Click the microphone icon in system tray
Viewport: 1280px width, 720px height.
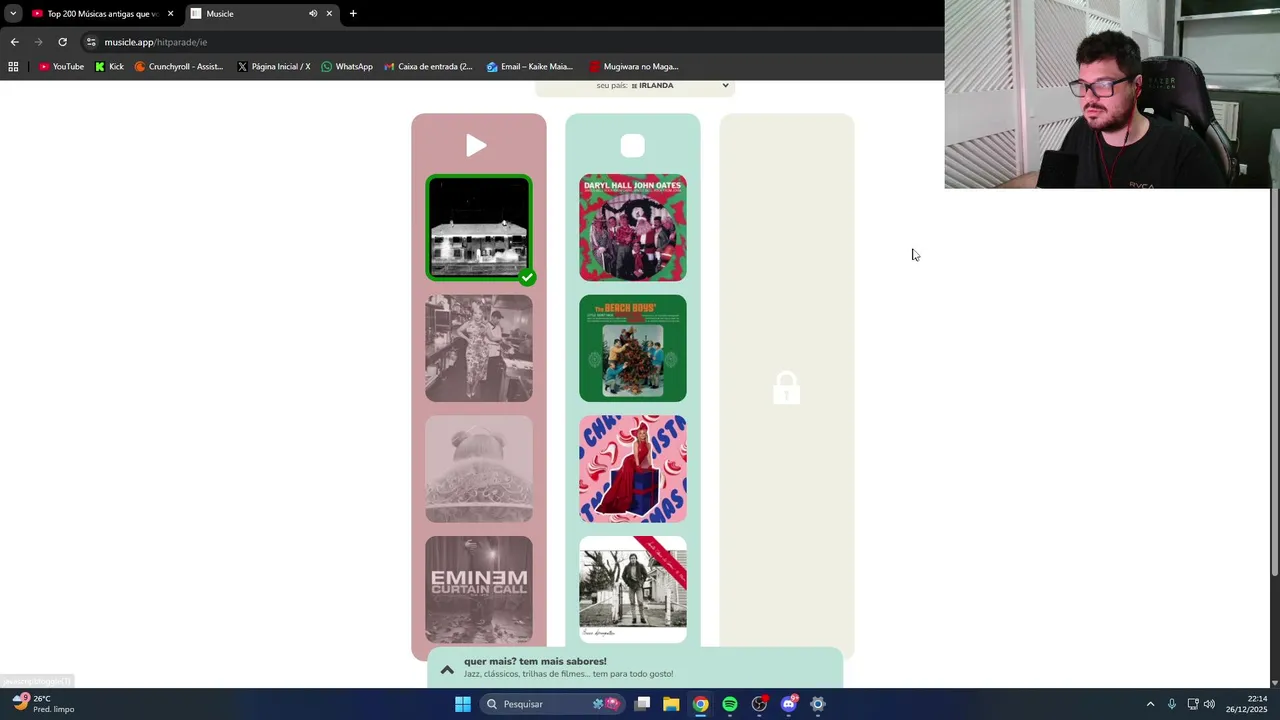[1172, 704]
